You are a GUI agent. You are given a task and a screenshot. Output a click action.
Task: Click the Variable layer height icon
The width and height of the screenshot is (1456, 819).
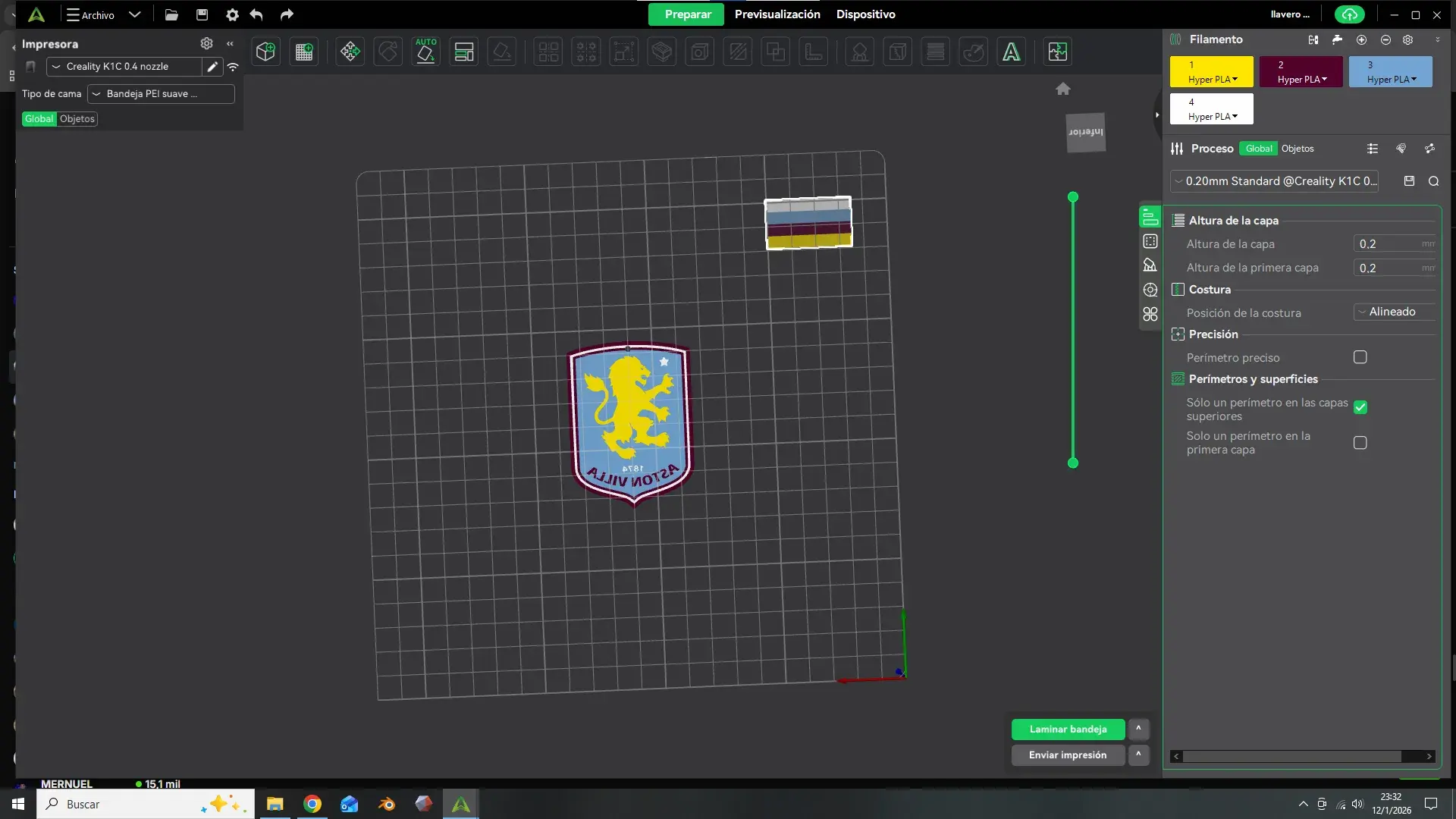click(x=936, y=52)
